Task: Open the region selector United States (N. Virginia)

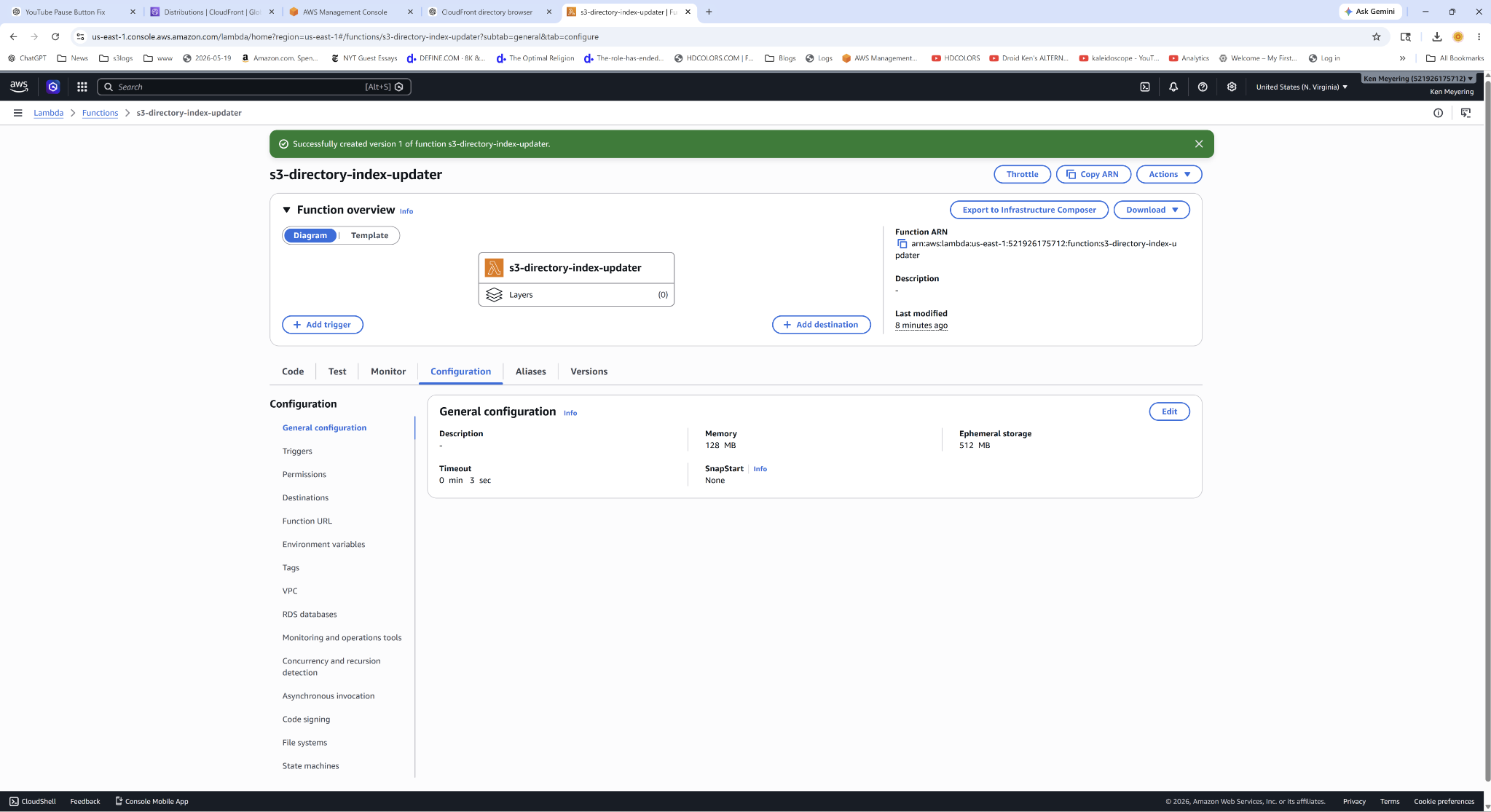Action: click(1302, 87)
